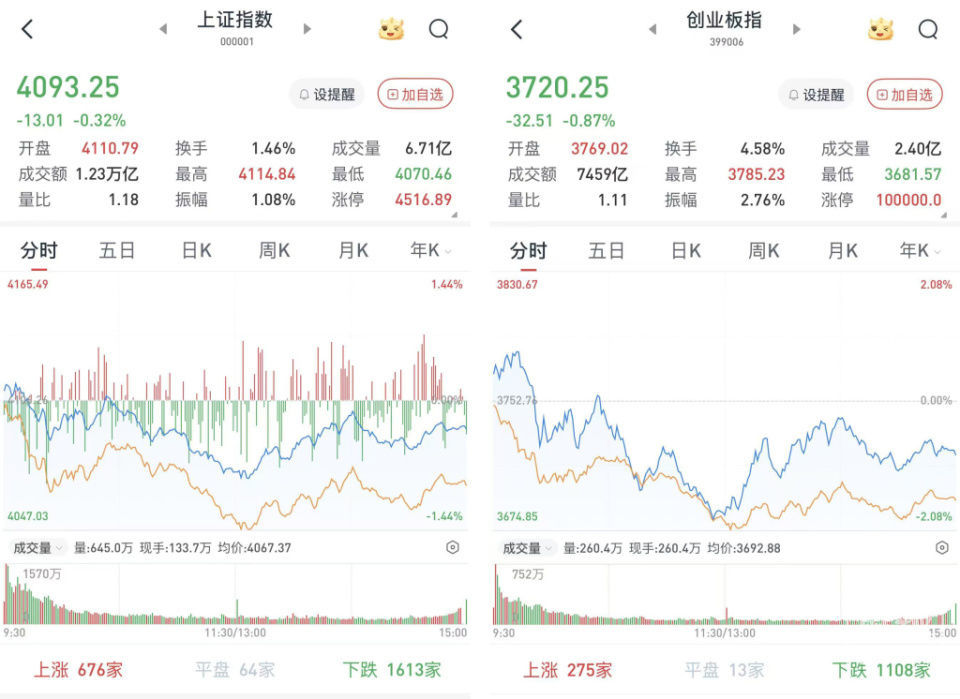Expand 成交量 indicator dropdown on 上证指数
Screen dimensions: 960x699
tap(38, 548)
